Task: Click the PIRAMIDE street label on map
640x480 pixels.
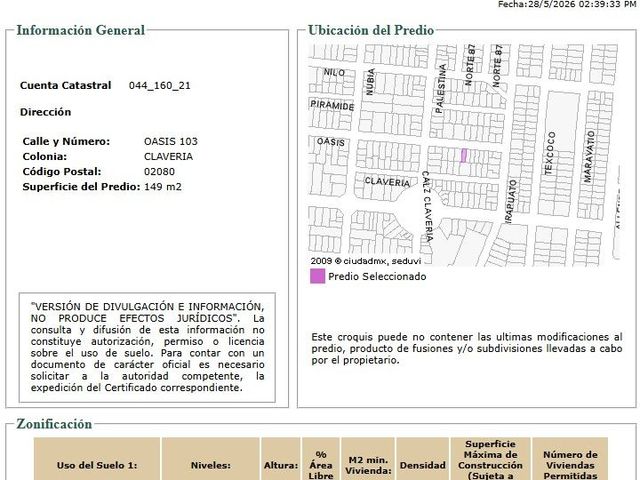Action: click(x=332, y=105)
